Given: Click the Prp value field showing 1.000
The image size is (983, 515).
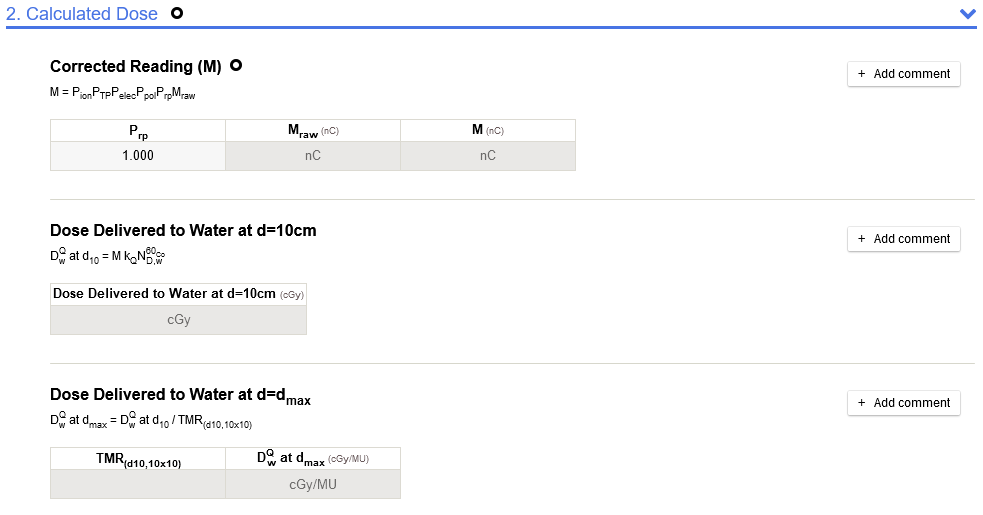Looking at the screenshot, I should coord(138,156).
